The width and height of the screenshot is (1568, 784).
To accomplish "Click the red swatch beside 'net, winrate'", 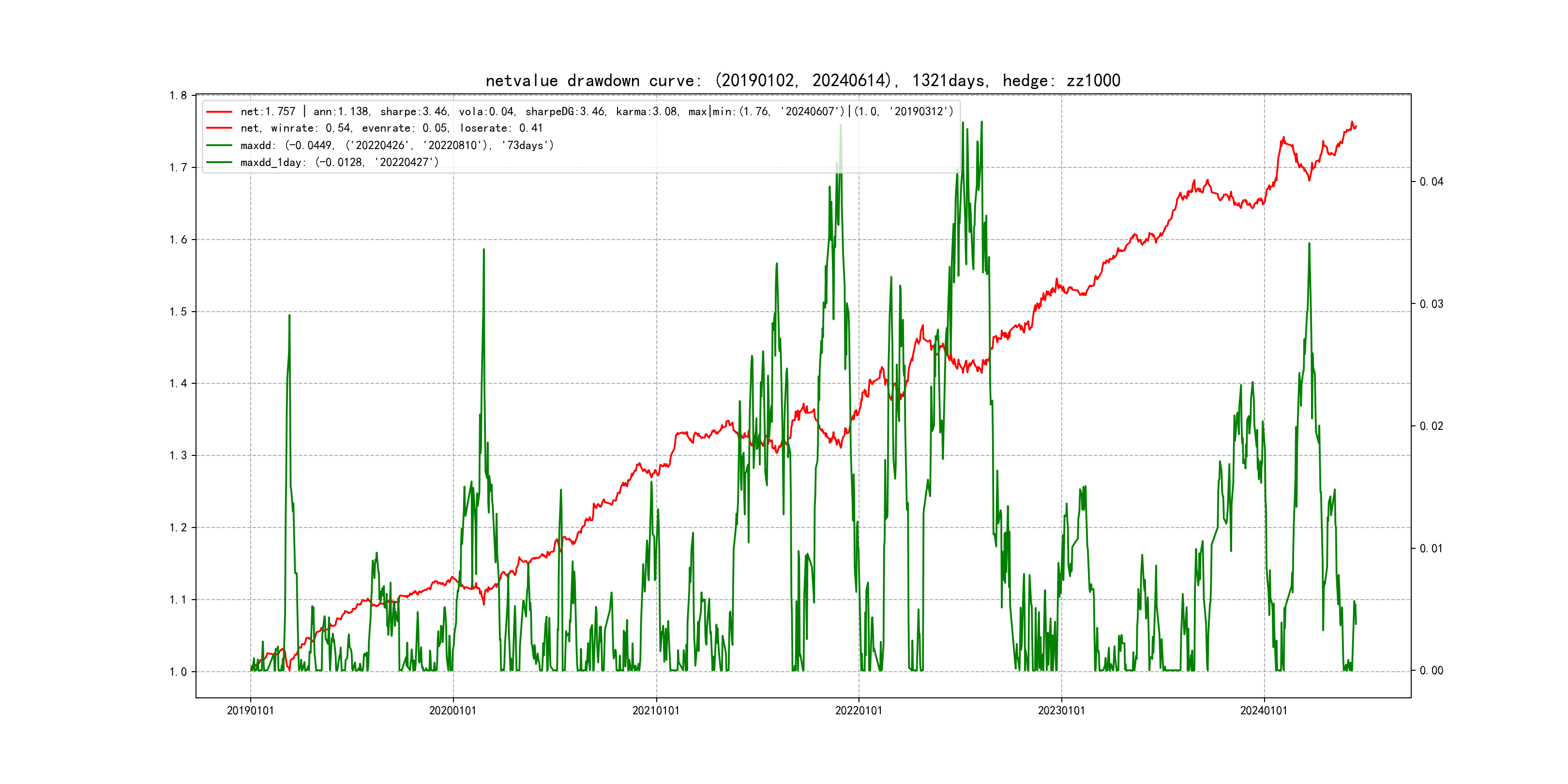I will pos(219,128).
